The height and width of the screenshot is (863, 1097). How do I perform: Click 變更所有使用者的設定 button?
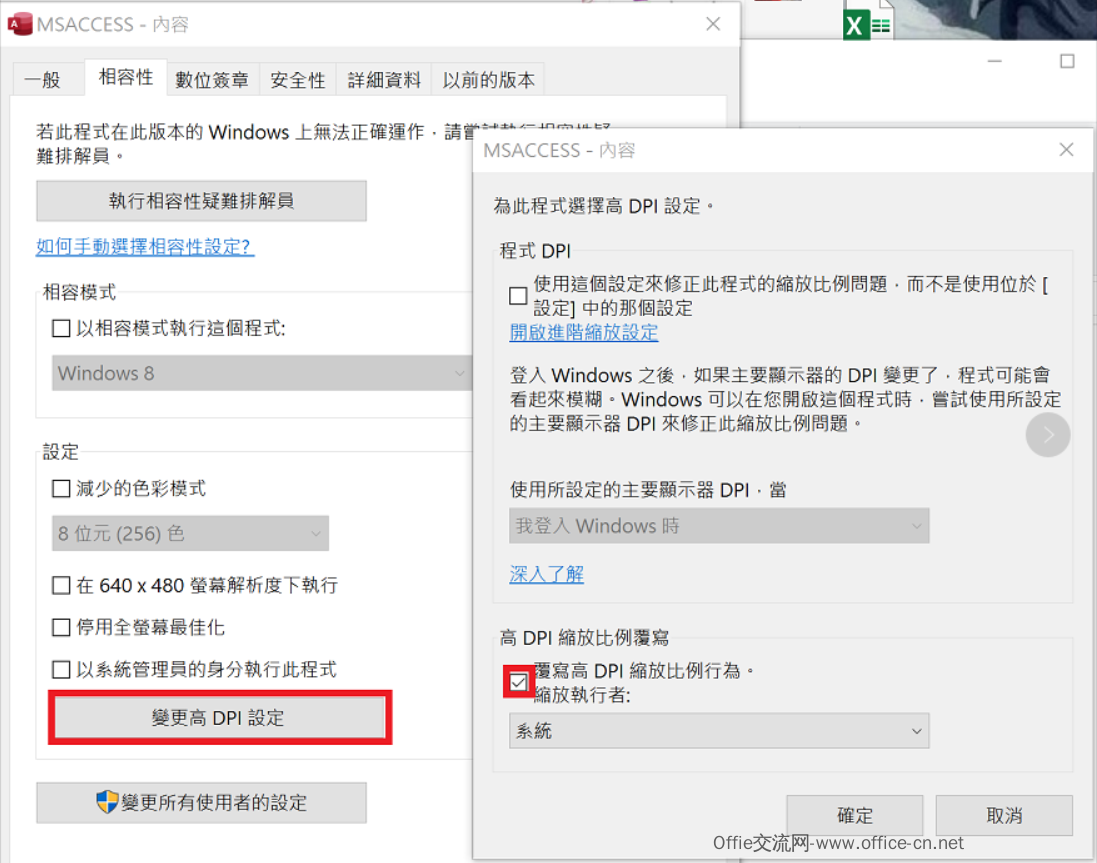(x=201, y=802)
